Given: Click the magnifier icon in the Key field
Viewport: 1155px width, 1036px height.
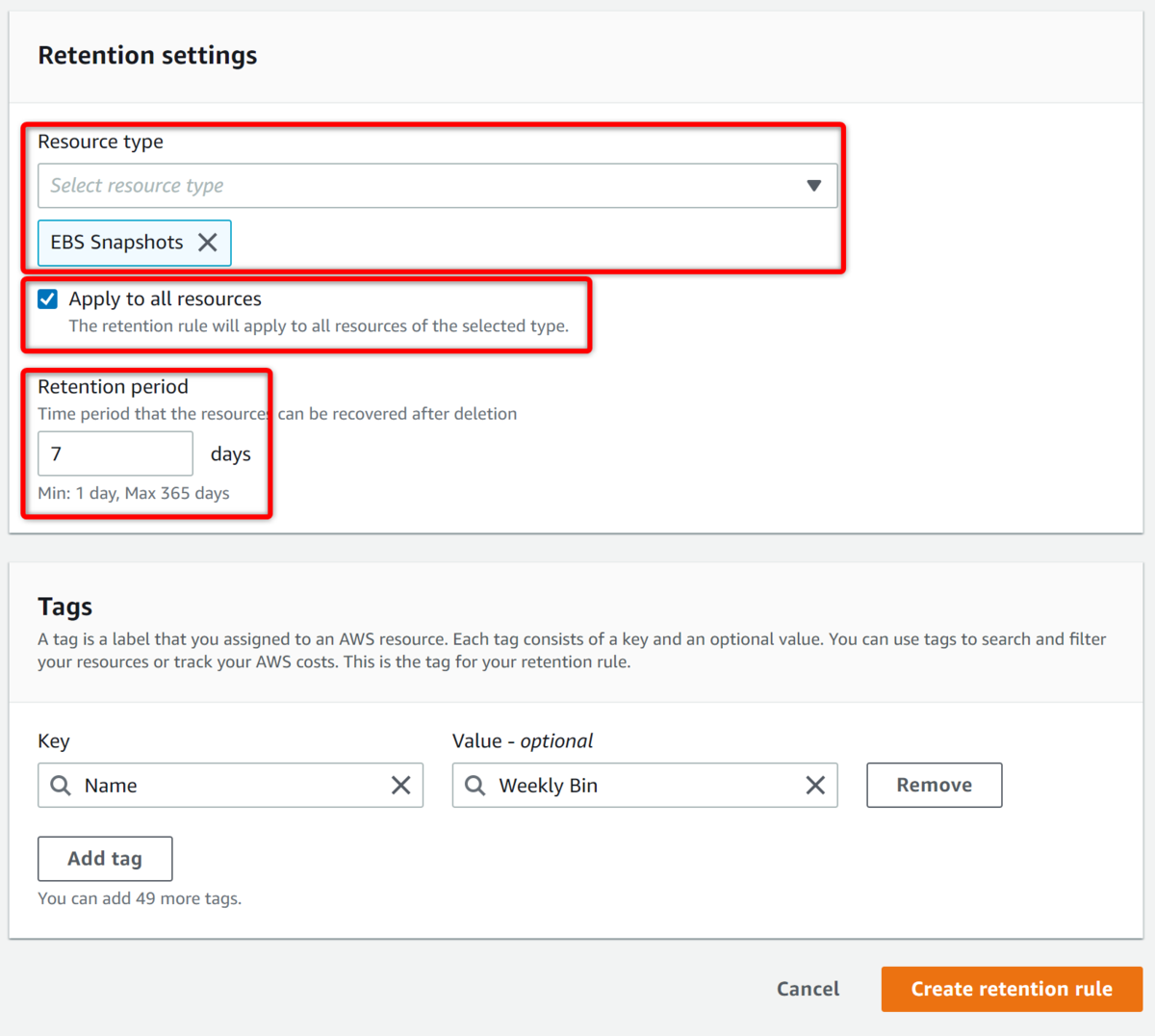Looking at the screenshot, I should (x=61, y=786).
